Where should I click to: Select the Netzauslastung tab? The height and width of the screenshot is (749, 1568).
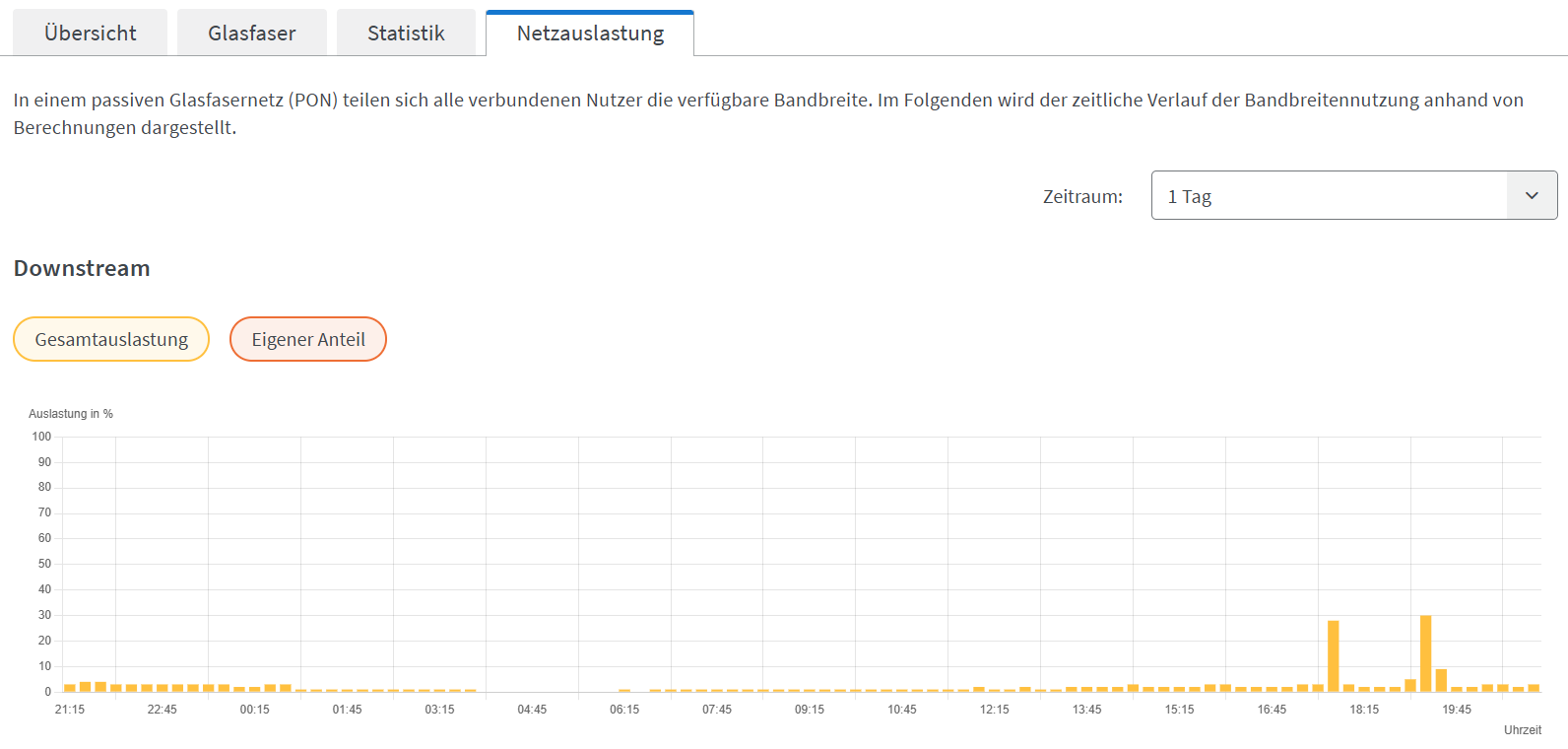pyautogui.click(x=590, y=33)
